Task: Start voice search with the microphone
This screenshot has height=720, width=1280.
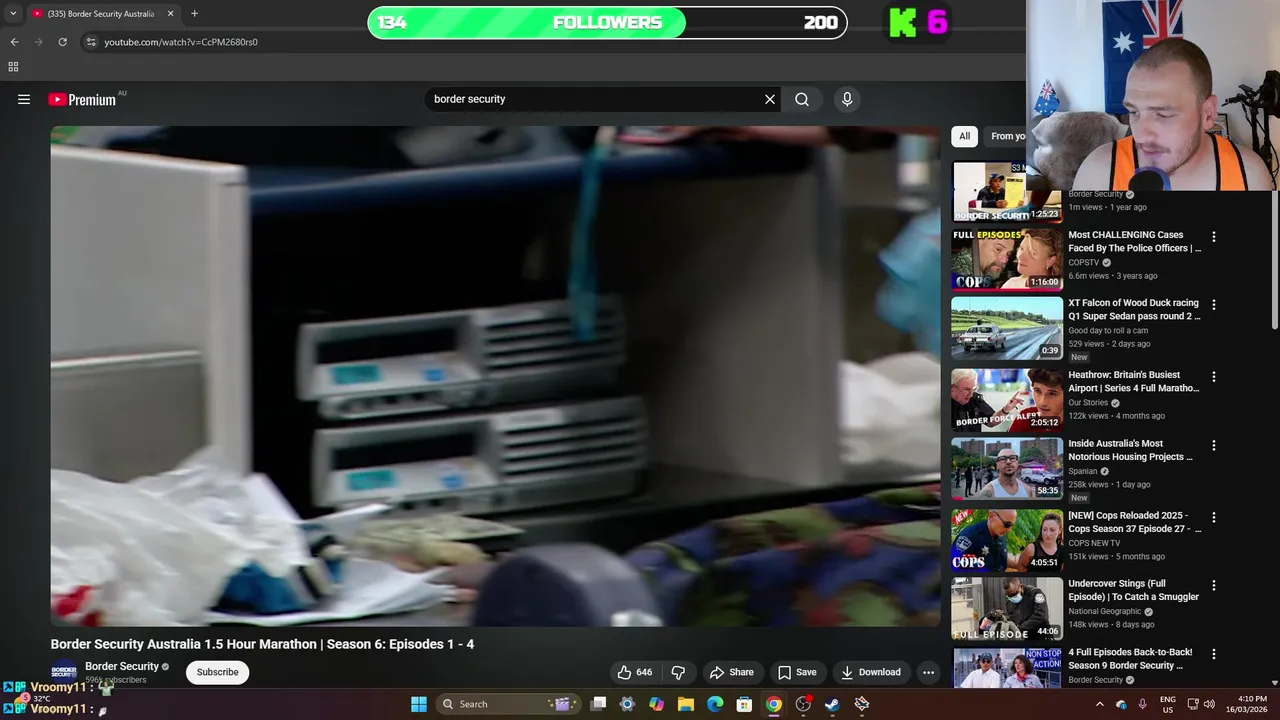Action: (x=847, y=99)
